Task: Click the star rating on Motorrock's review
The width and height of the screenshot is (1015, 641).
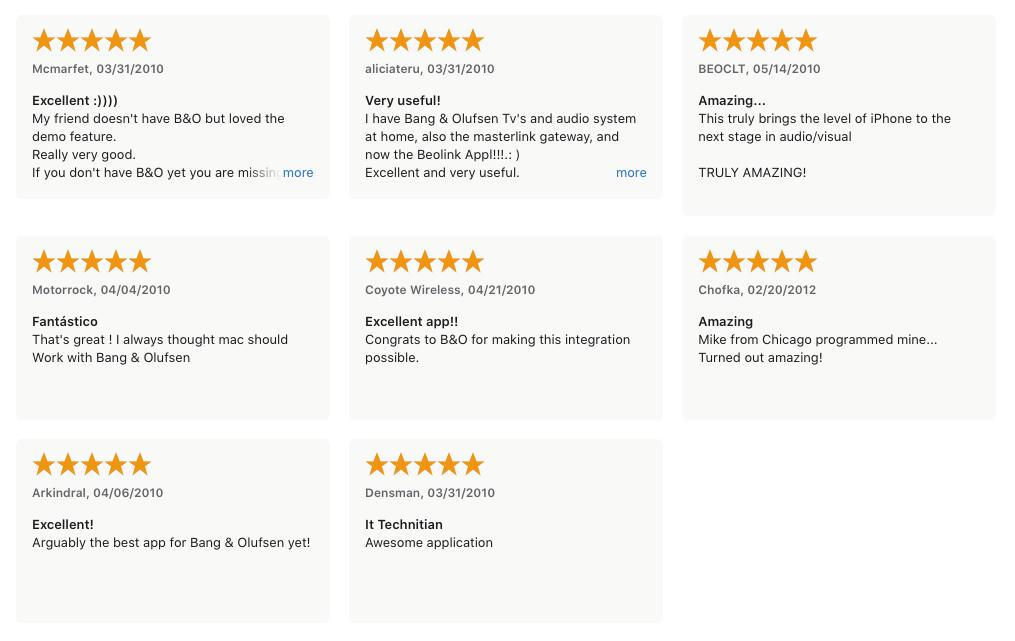Action: (92, 262)
